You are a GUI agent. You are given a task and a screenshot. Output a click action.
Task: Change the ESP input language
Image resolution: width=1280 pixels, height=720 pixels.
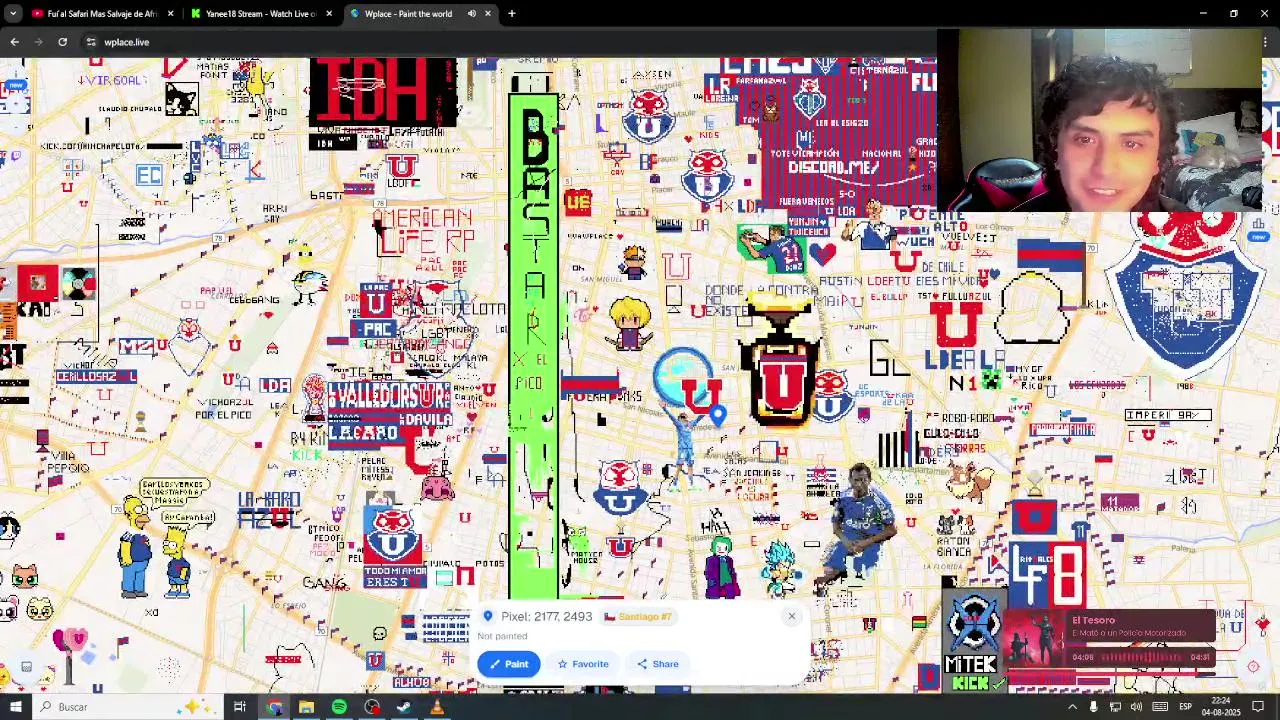(x=1184, y=707)
